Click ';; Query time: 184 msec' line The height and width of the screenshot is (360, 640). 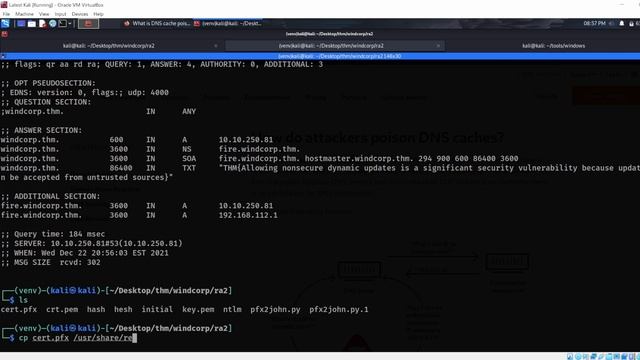(x=53, y=234)
